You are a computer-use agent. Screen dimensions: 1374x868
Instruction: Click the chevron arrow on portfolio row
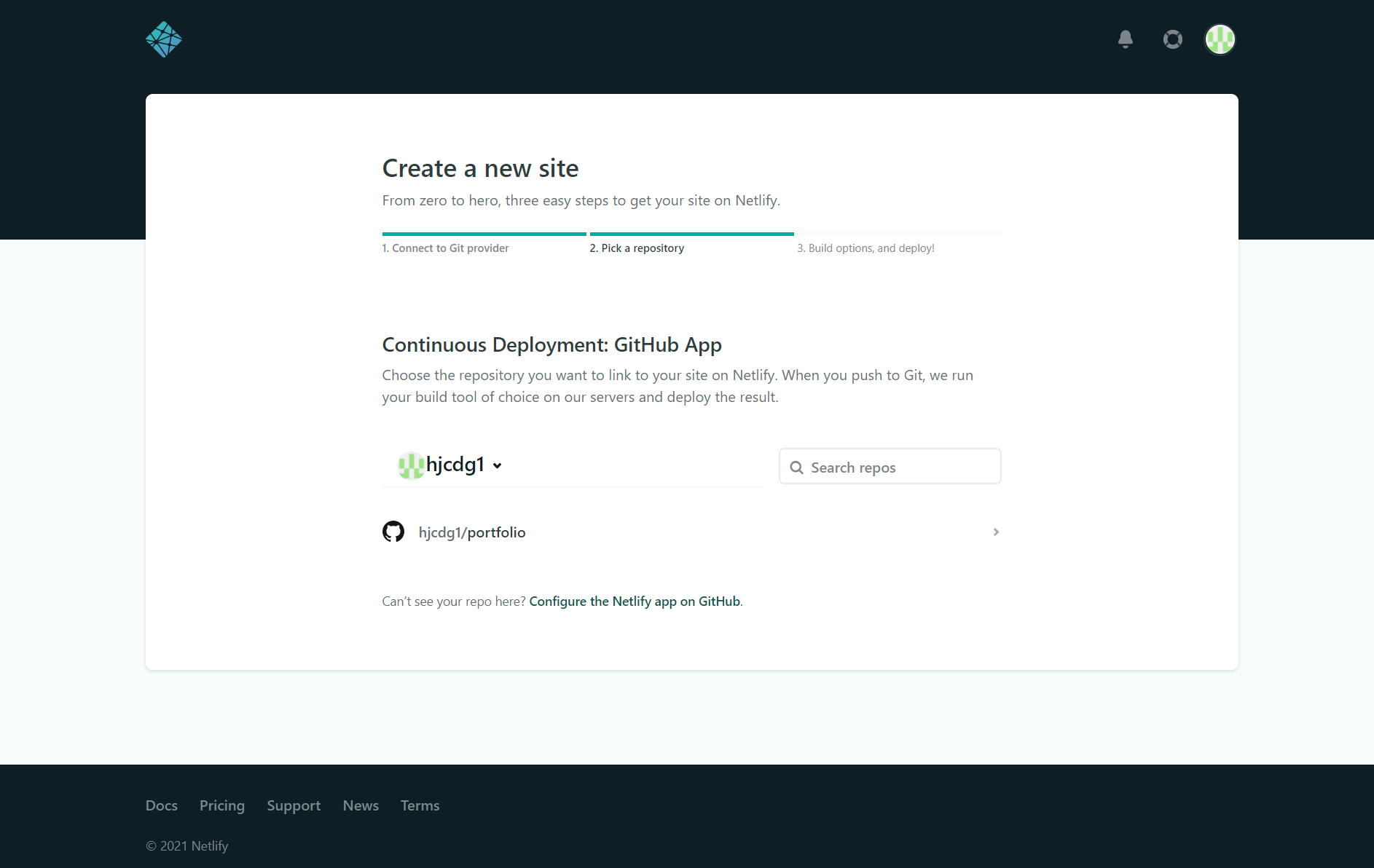click(996, 532)
